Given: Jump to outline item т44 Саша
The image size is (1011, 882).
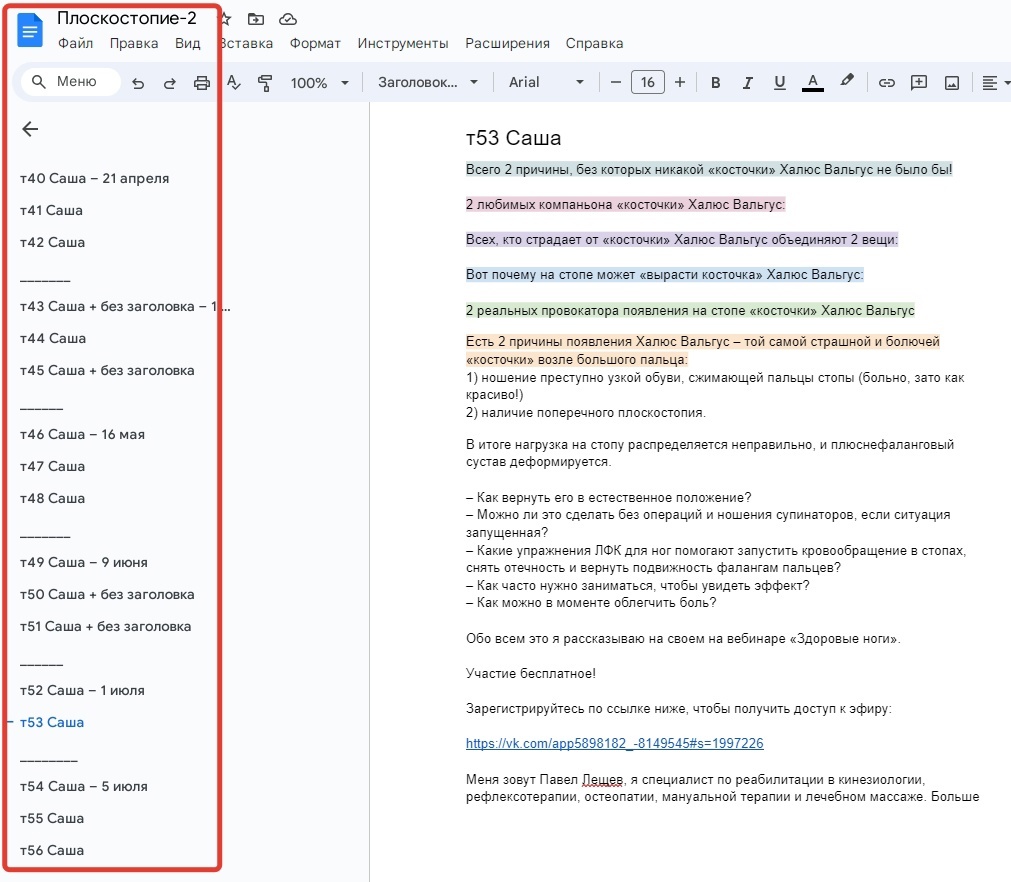Looking at the screenshot, I should coord(53,338).
